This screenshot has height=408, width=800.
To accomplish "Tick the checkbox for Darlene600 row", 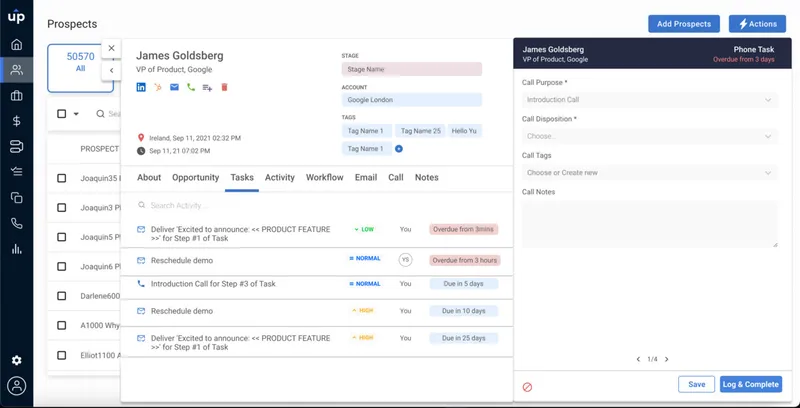I will (x=62, y=296).
